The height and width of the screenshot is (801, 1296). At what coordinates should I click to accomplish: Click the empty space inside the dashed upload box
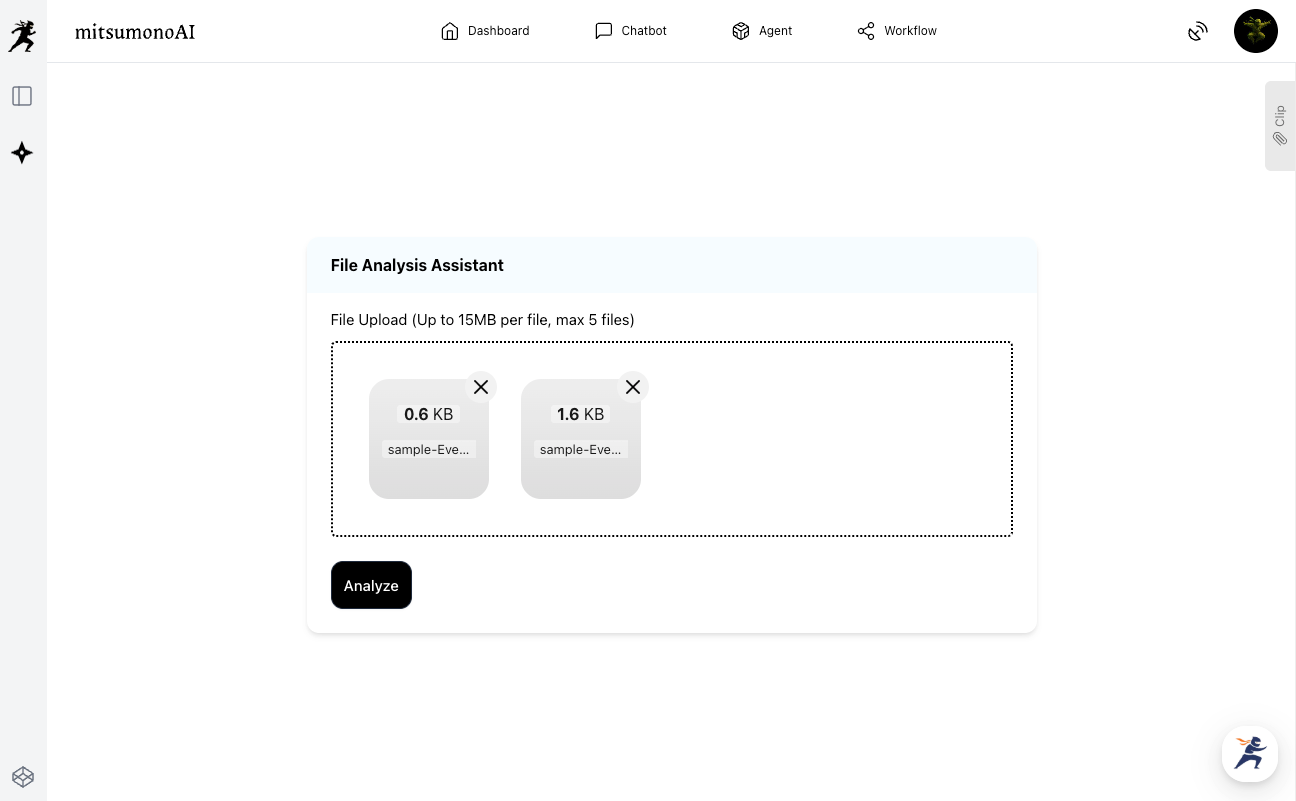(830, 440)
